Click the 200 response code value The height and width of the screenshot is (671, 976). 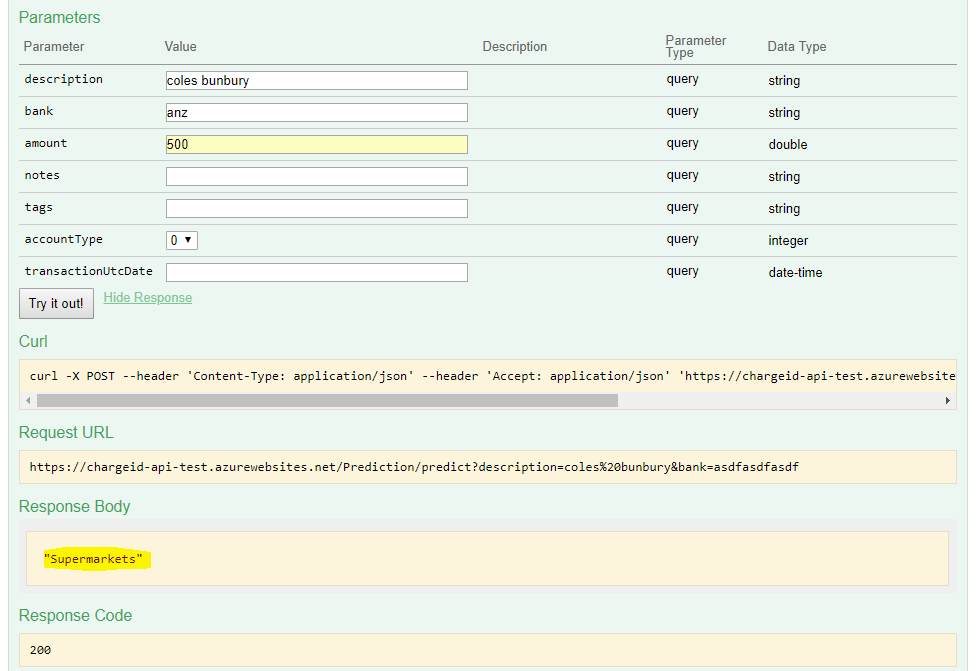40,650
